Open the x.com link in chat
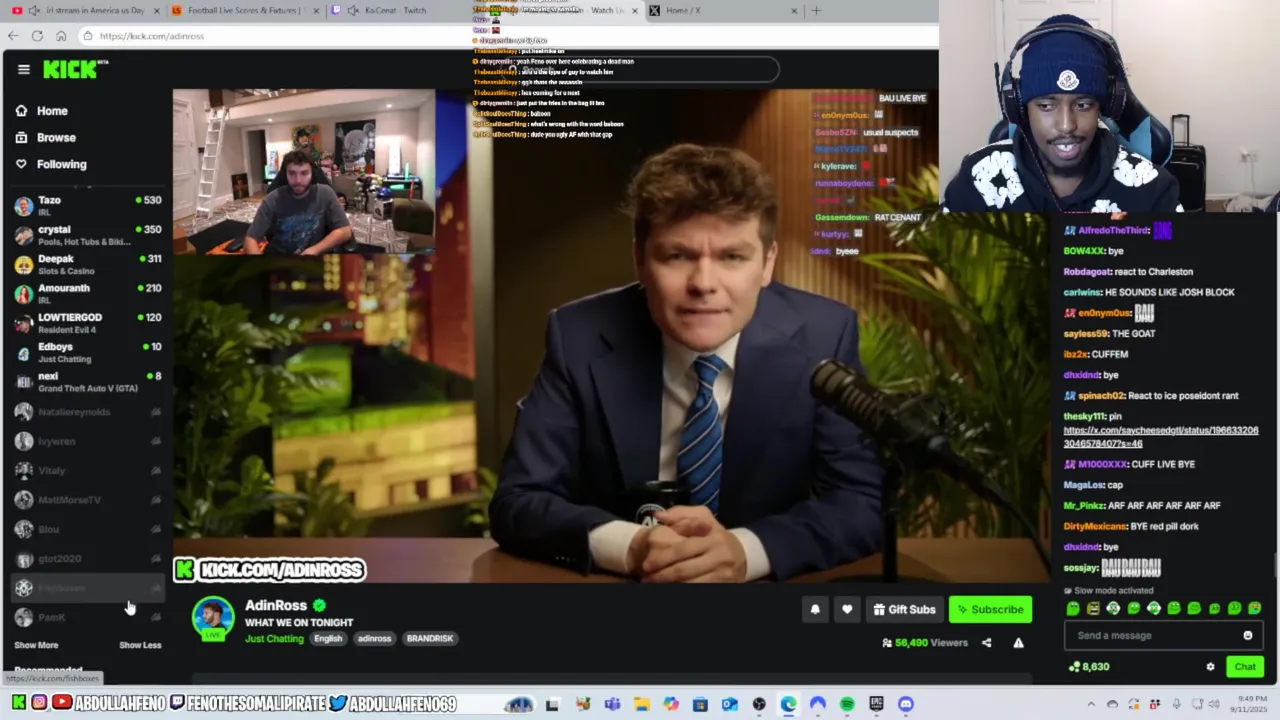1280x720 pixels. pyautogui.click(x=1161, y=437)
